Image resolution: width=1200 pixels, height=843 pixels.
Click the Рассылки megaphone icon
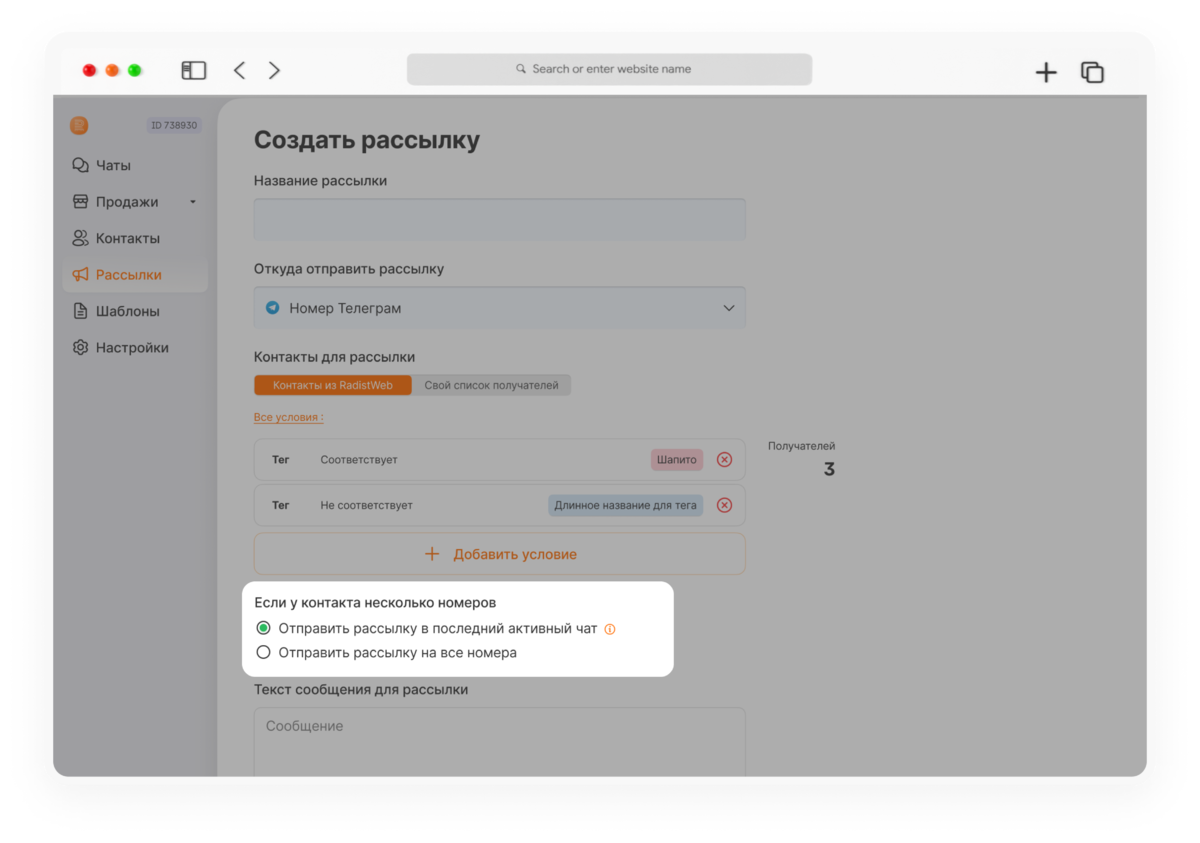(x=80, y=275)
